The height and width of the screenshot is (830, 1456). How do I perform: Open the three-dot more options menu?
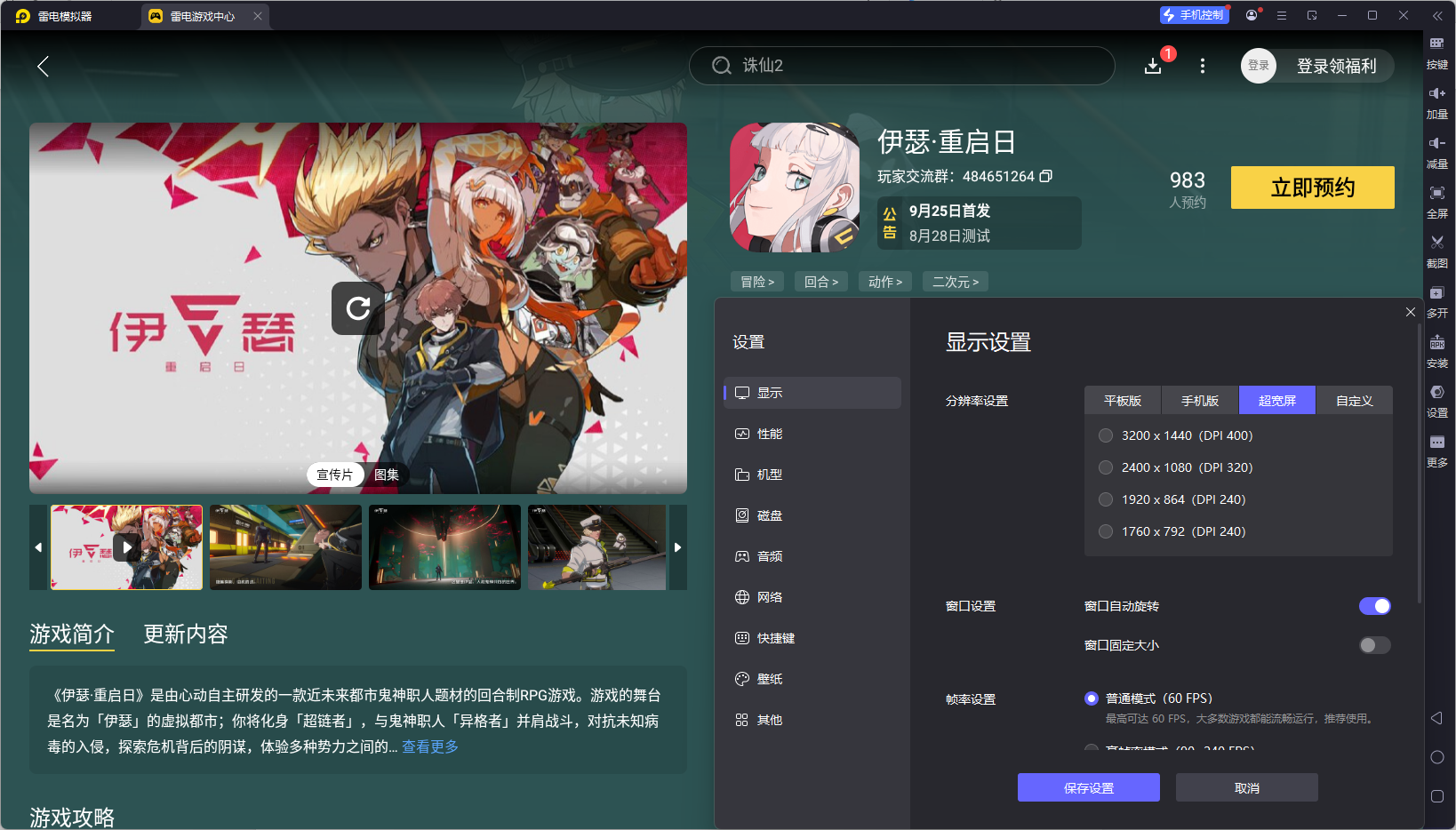(x=1203, y=66)
